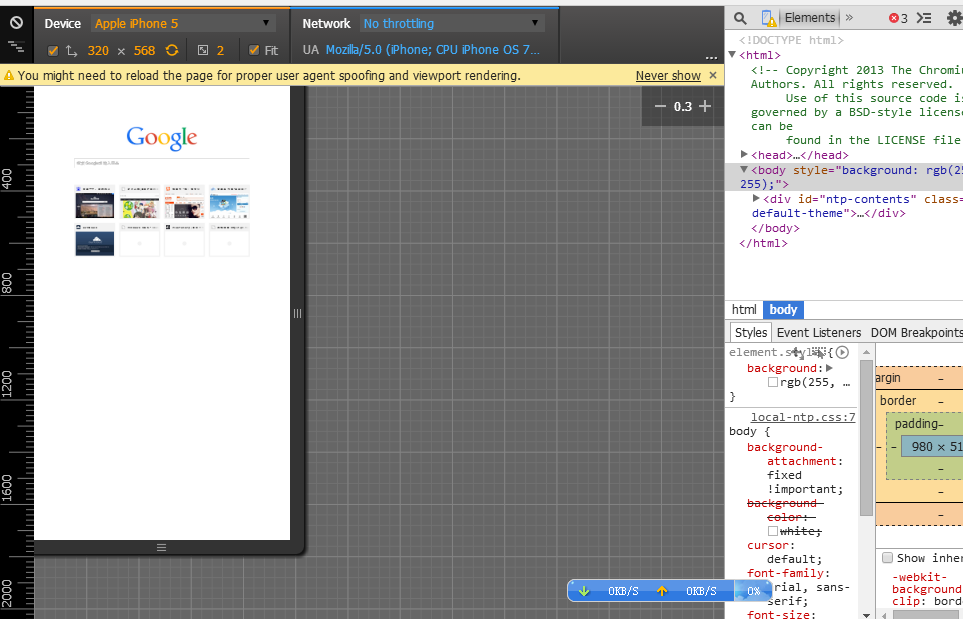This screenshot has height=619, width=963.
Task: Expand the background shorthand property triangle
Action: [829, 368]
